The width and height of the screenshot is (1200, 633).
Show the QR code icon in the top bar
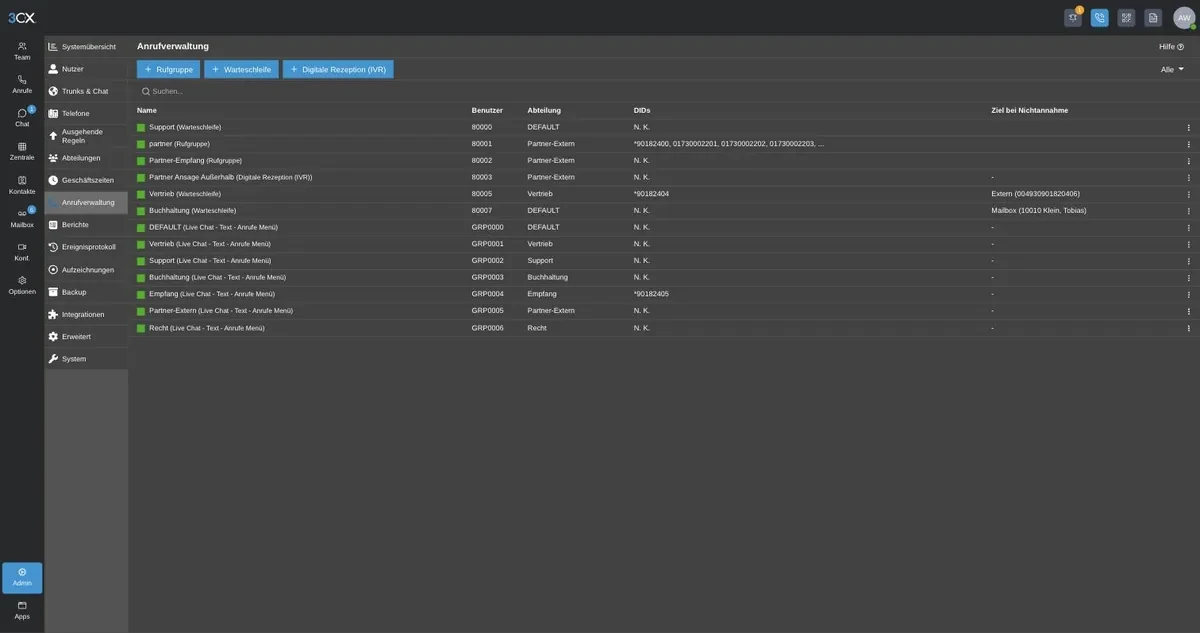1127,17
